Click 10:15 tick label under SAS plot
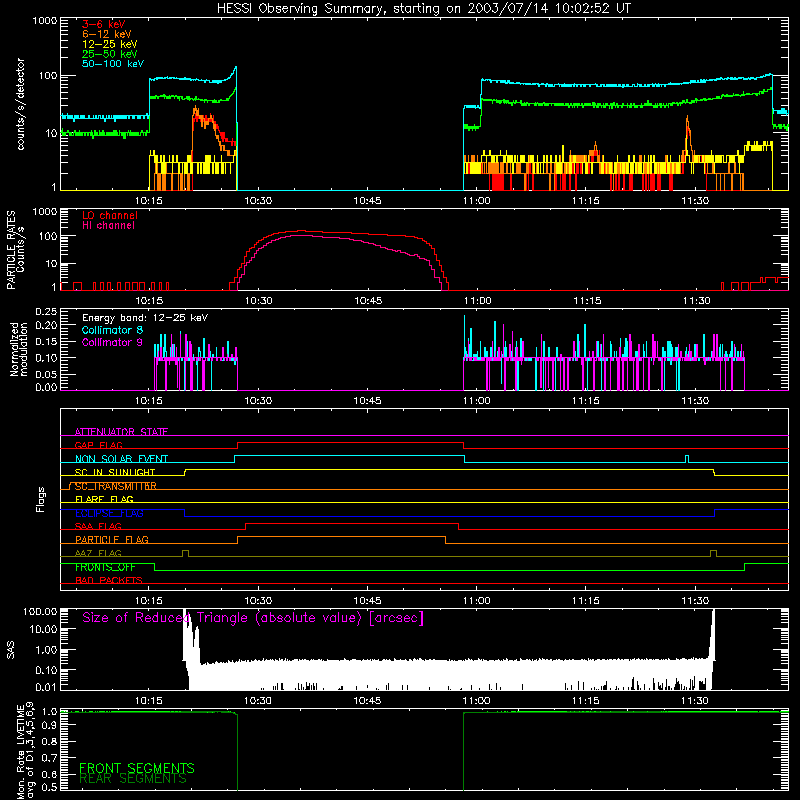The image size is (800, 800). (x=148, y=701)
